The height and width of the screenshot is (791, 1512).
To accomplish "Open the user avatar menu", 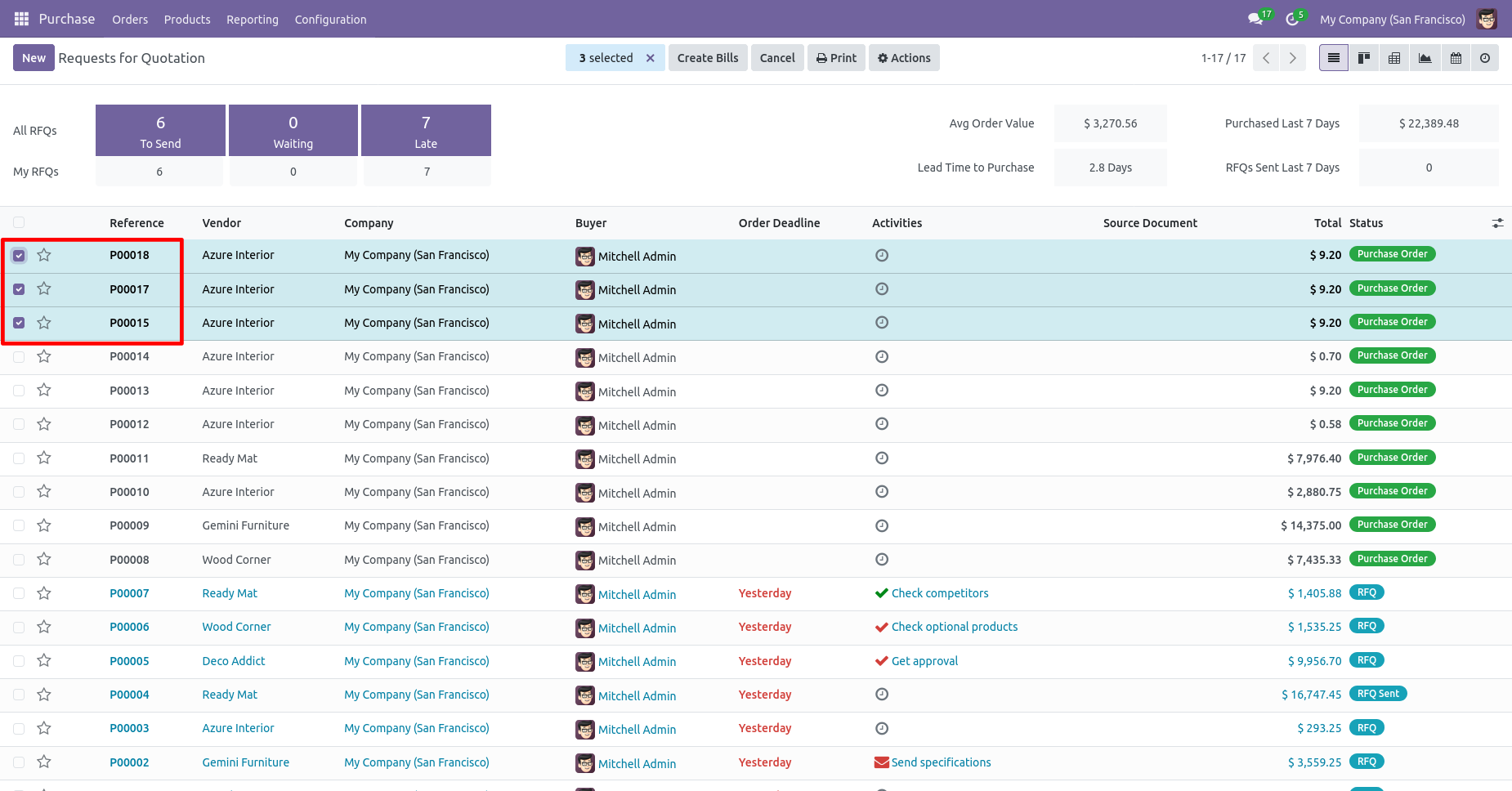I will (x=1487, y=19).
